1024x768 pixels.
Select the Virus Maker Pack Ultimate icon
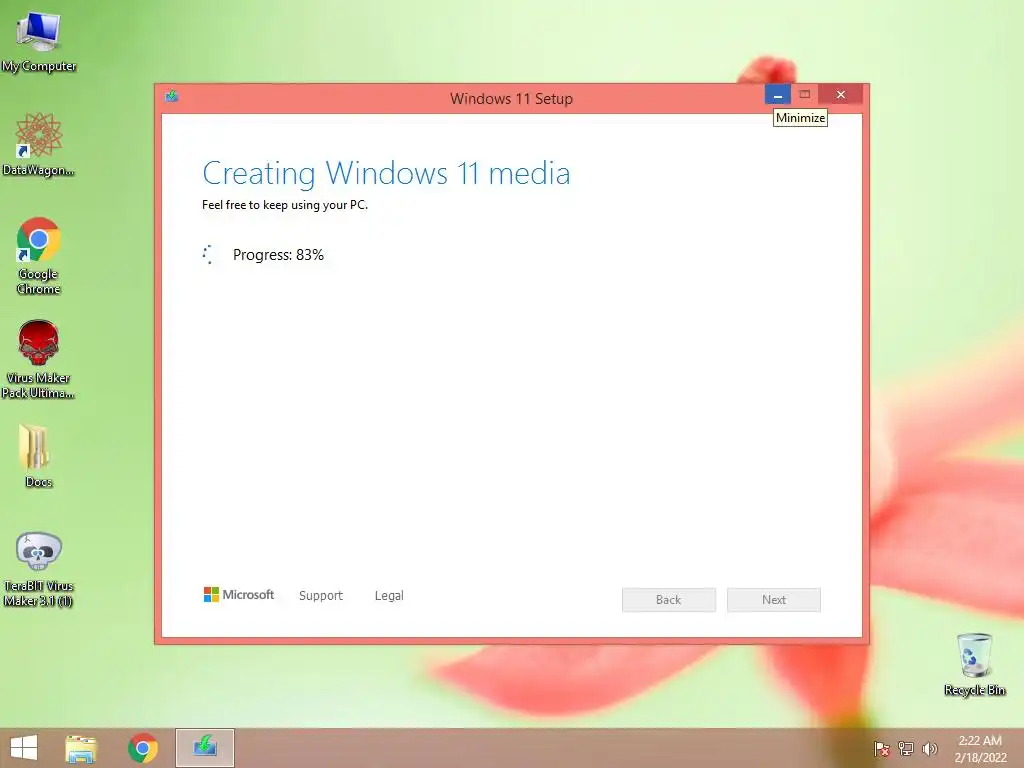click(39, 359)
